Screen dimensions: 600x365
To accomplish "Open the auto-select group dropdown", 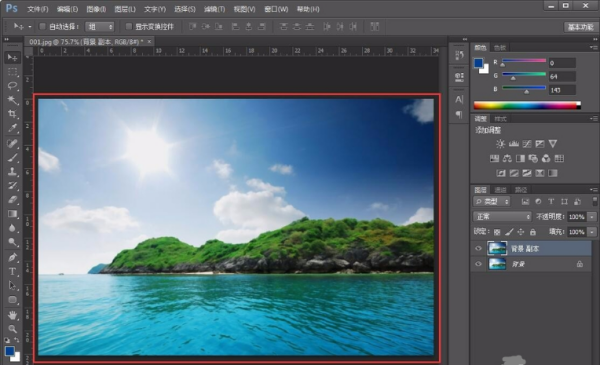I will [99, 26].
